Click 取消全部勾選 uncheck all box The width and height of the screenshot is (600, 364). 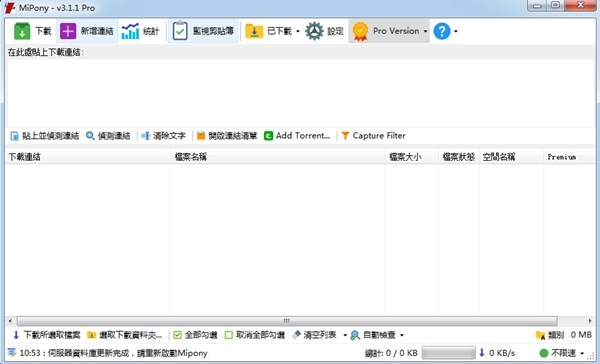[229, 335]
